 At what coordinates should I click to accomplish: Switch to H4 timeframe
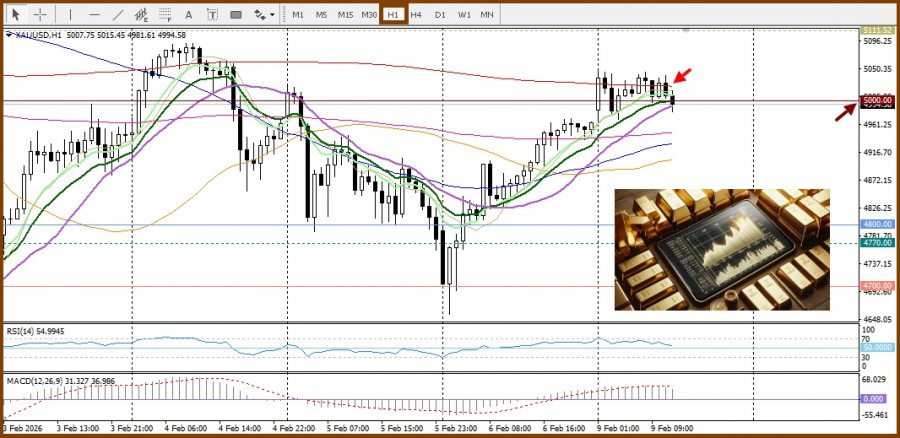416,14
